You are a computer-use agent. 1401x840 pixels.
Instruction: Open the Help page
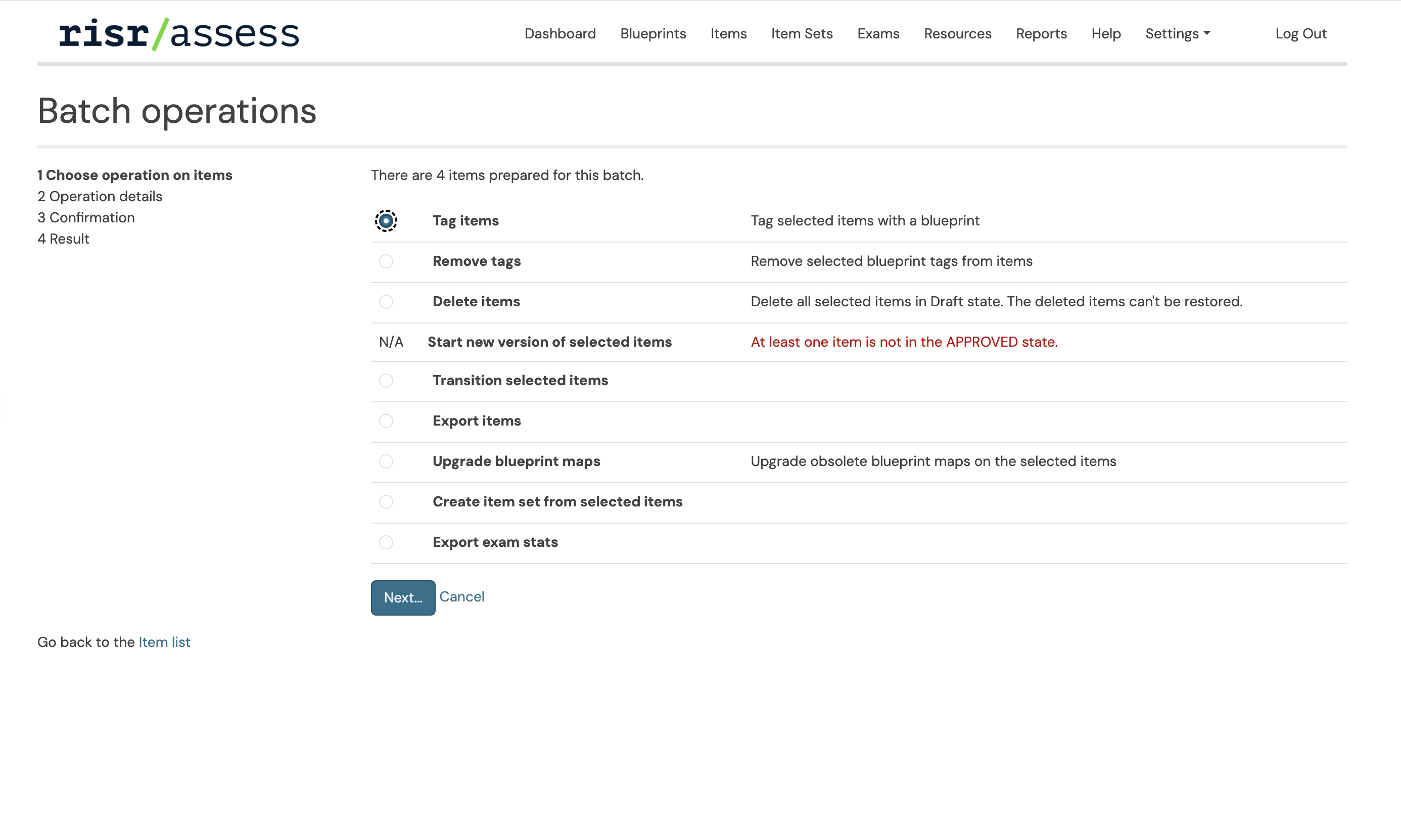(x=1105, y=34)
